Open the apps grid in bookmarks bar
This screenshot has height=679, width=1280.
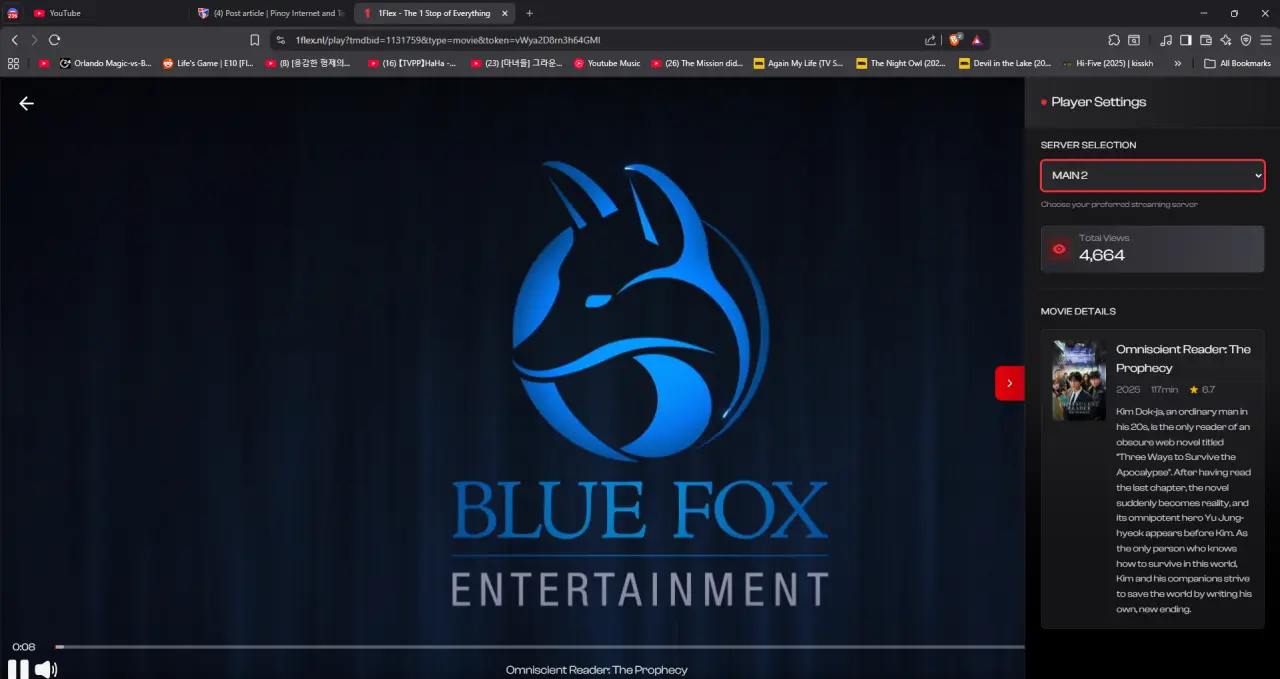[x=13, y=63]
